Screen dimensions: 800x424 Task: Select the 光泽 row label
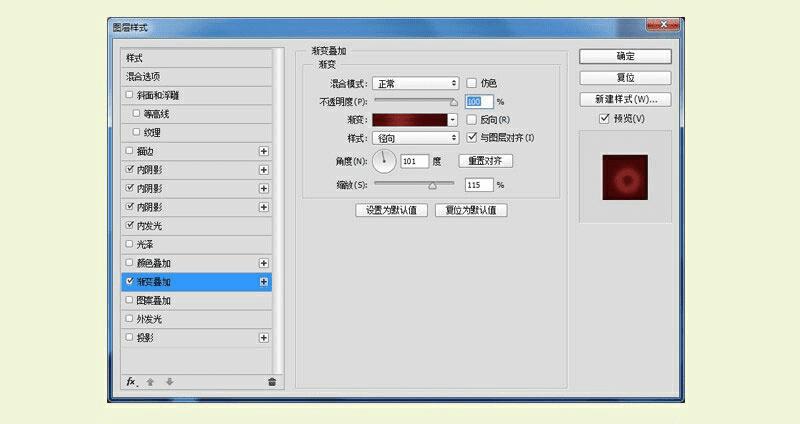[145, 244]
